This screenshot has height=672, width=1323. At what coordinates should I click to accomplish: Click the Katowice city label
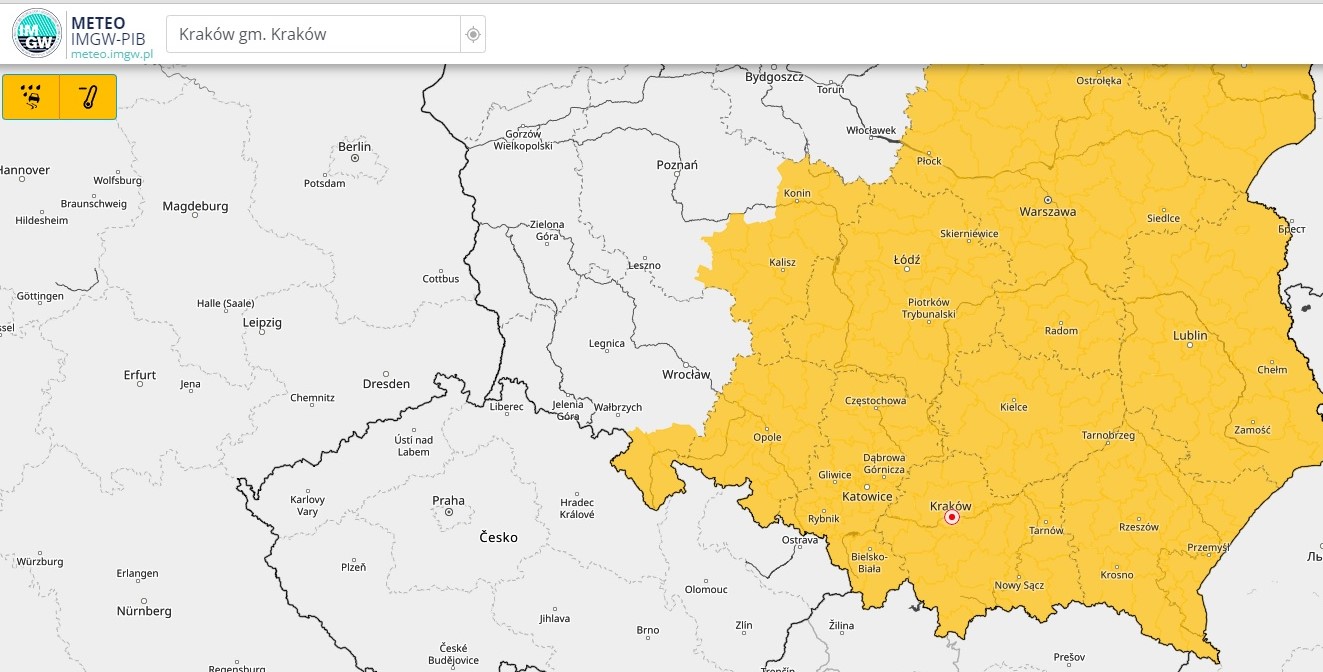[866, 497]
